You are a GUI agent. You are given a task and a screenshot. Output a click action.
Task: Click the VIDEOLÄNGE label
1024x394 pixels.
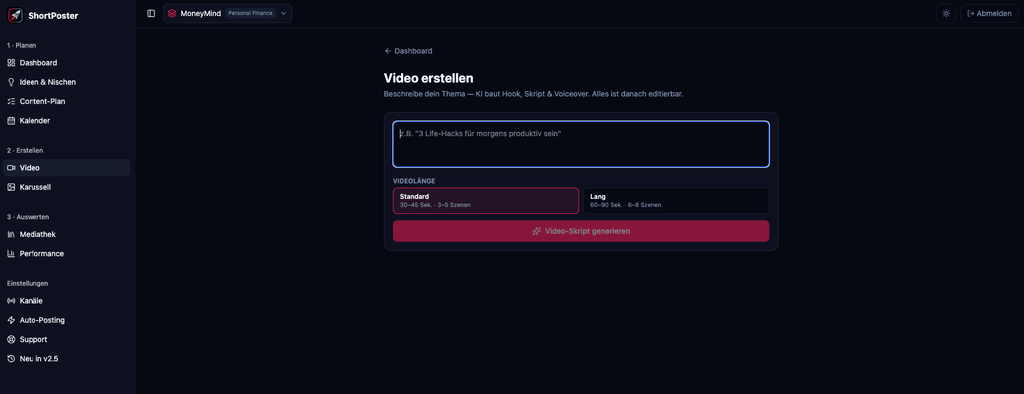414,180
